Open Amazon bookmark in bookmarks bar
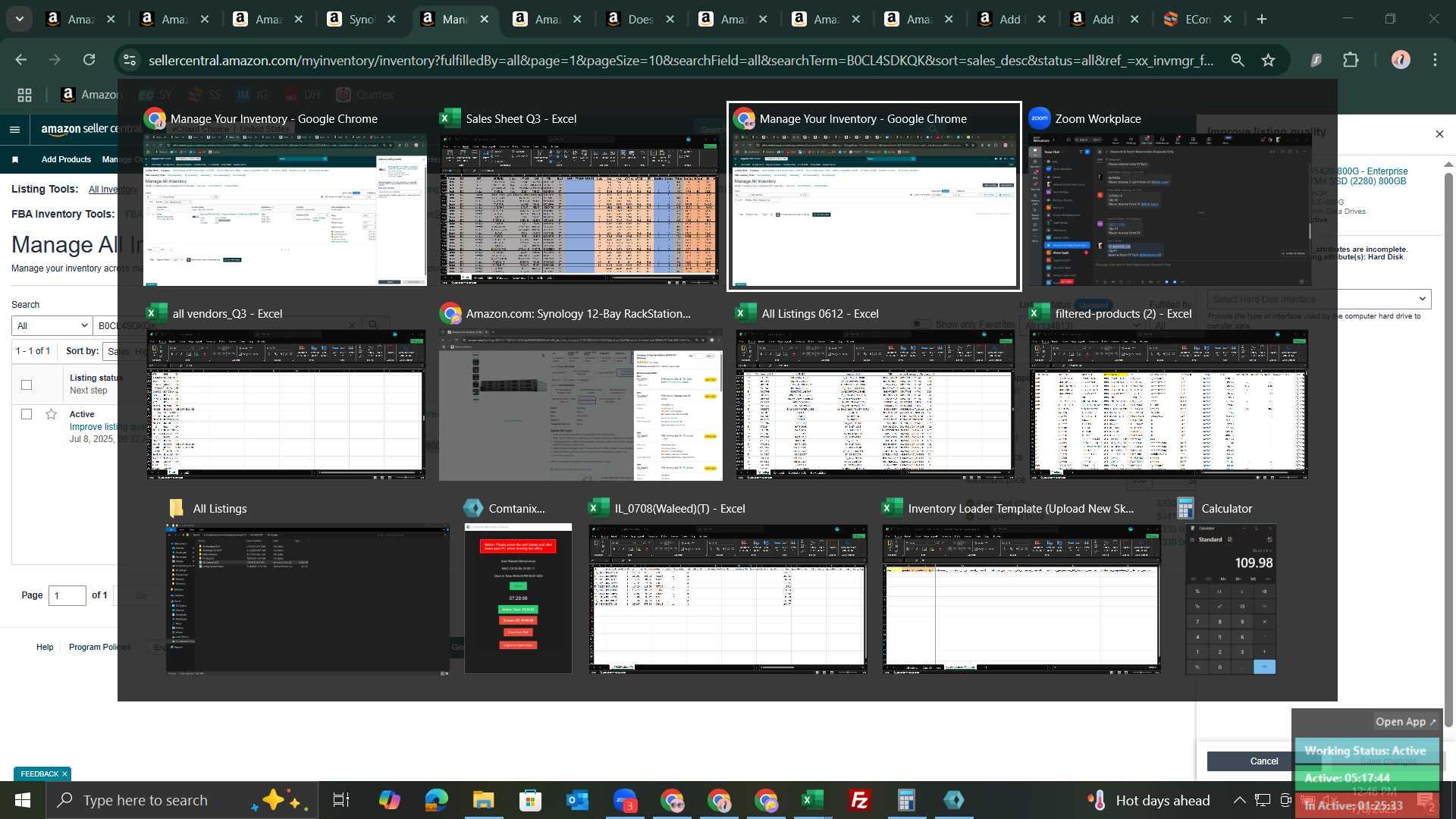 coord(90,95)
